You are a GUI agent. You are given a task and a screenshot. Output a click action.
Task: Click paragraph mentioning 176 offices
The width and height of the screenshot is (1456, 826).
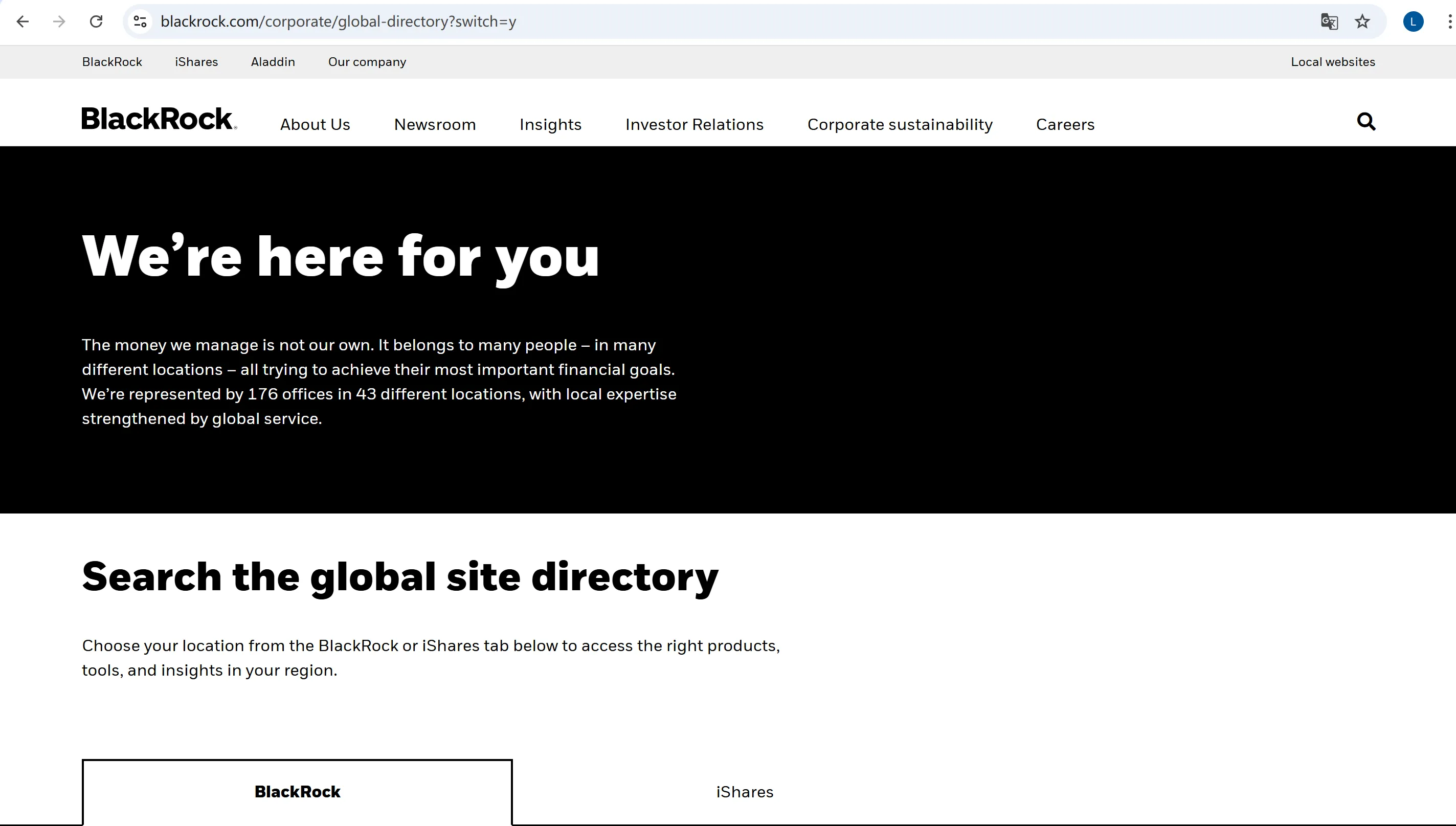click(379, 382)
